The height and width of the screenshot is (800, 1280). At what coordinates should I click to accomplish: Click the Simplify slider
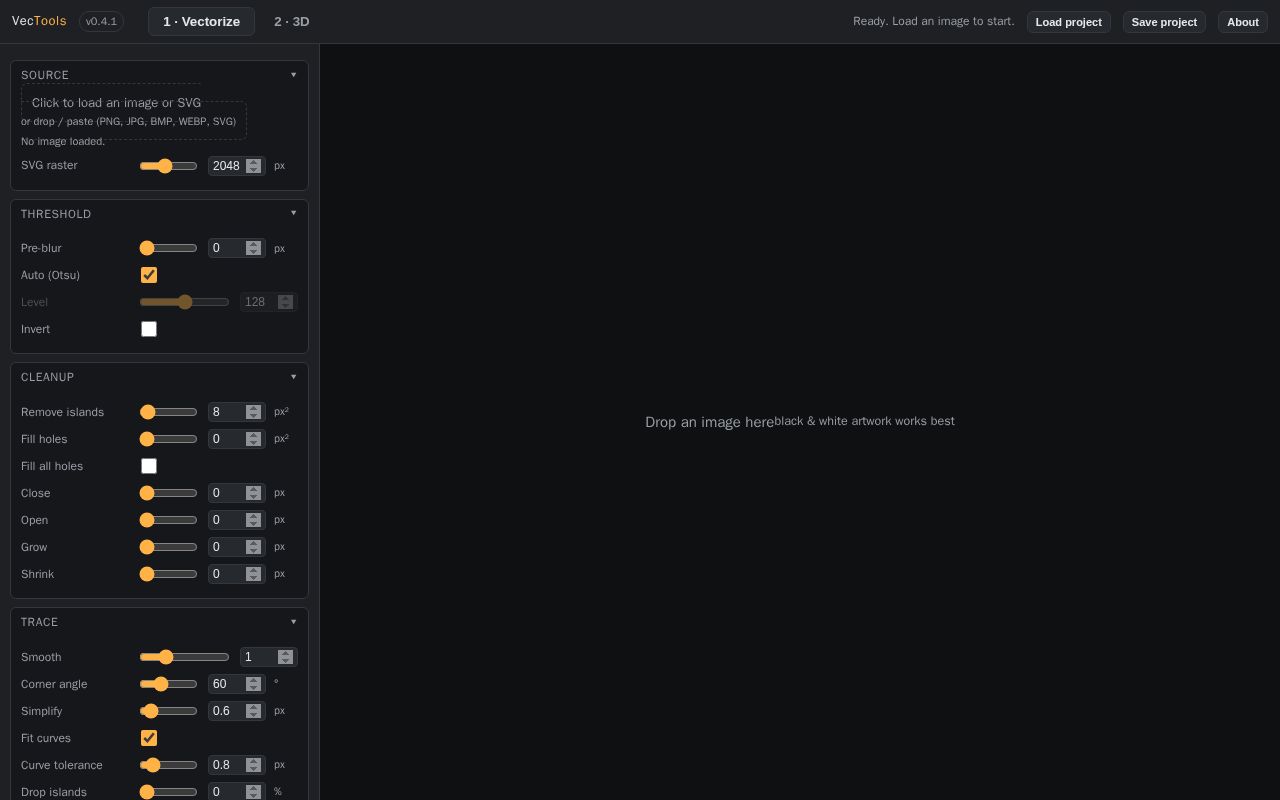click(x=169, y=711)
